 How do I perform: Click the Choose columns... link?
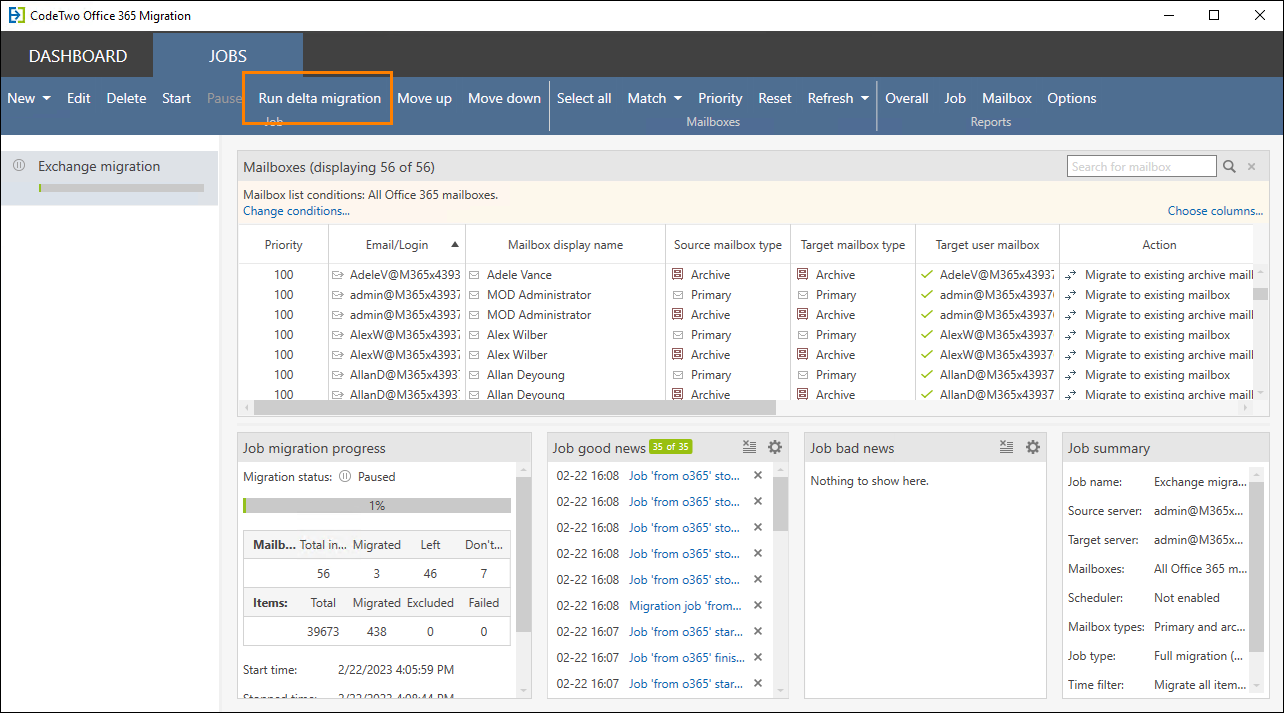(x=1215, y=211)
